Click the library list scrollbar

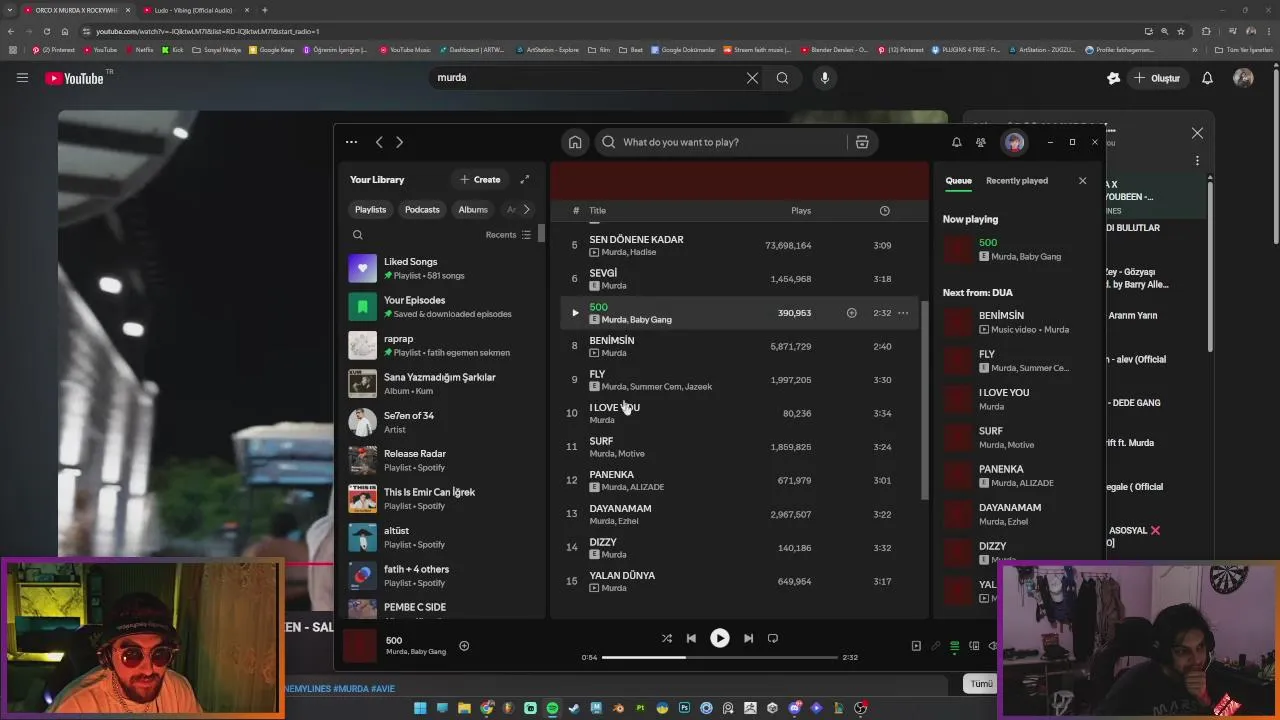tap(541, 233)
